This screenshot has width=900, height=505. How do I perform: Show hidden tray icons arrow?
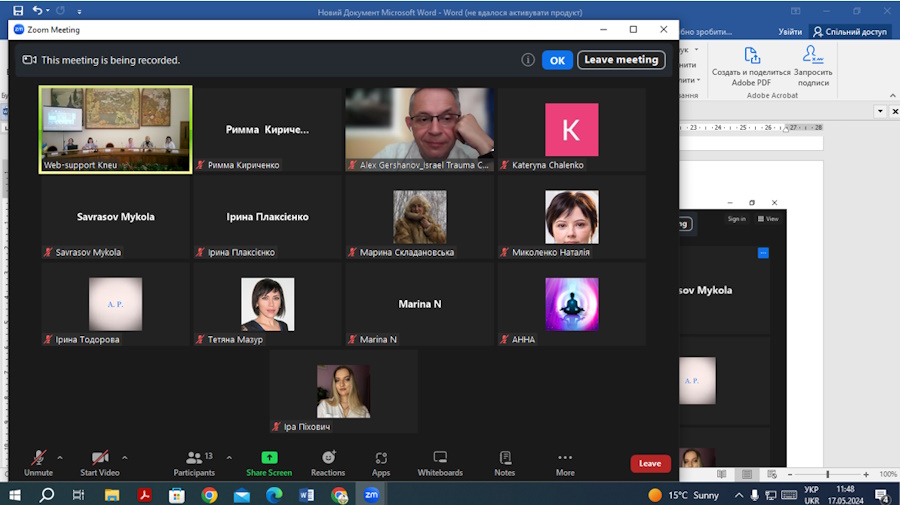[x=739, y=495]
